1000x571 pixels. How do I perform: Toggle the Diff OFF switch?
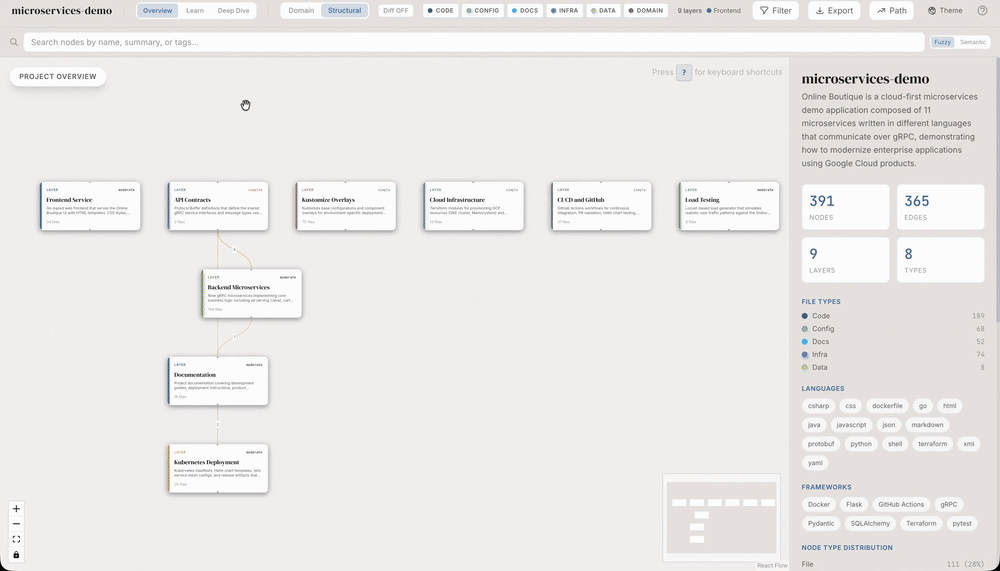pyautogui.click(x=395, y=10)
